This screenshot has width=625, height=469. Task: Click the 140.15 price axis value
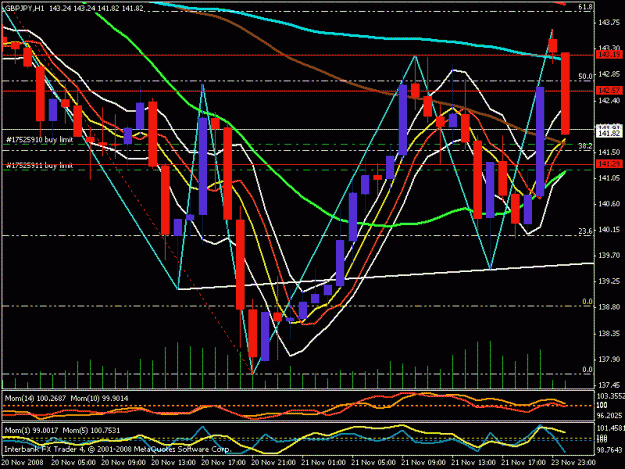click(609, 230)
